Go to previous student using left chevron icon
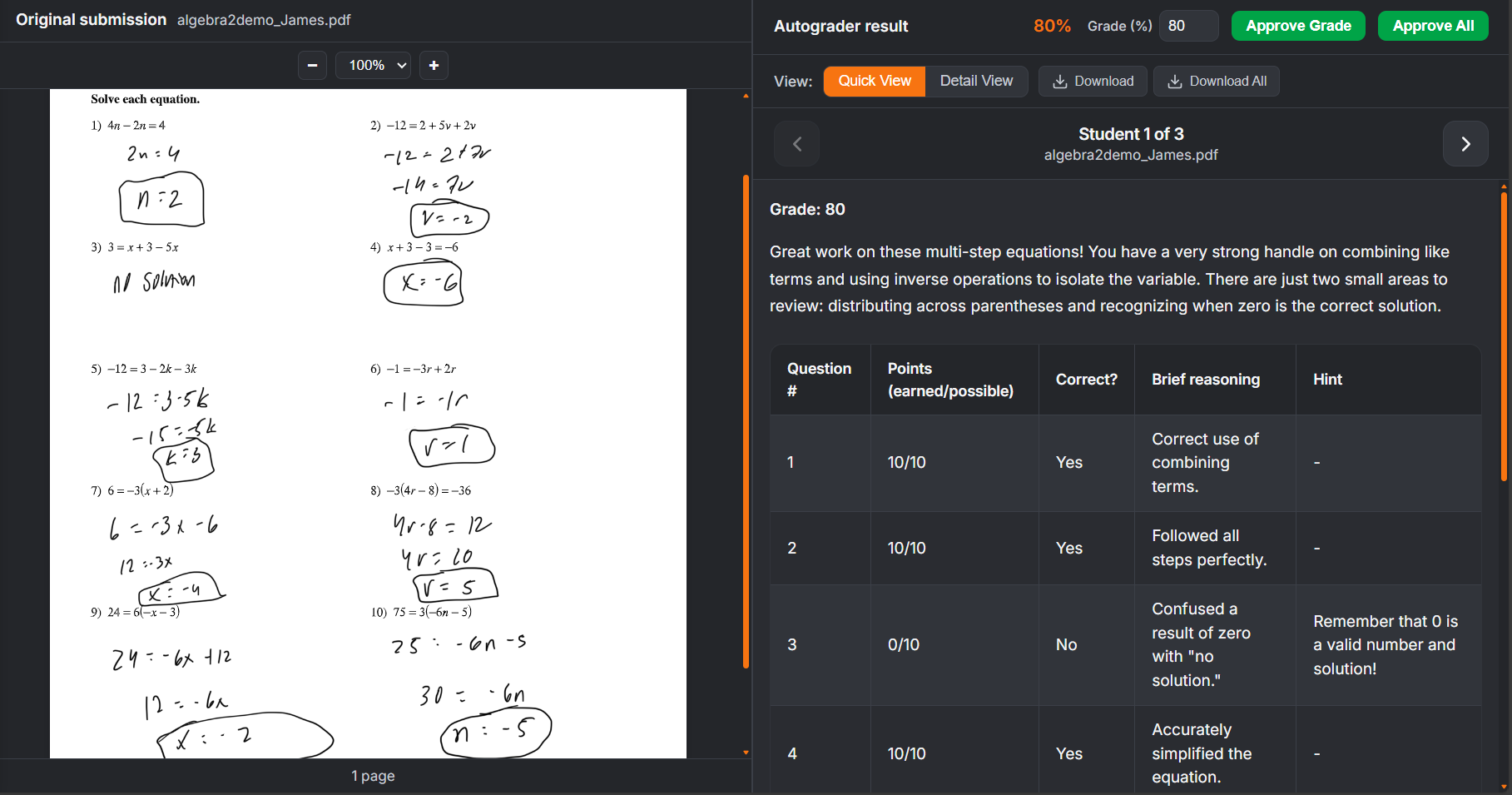The image size is (1512, 795). [x=796, y=143]
